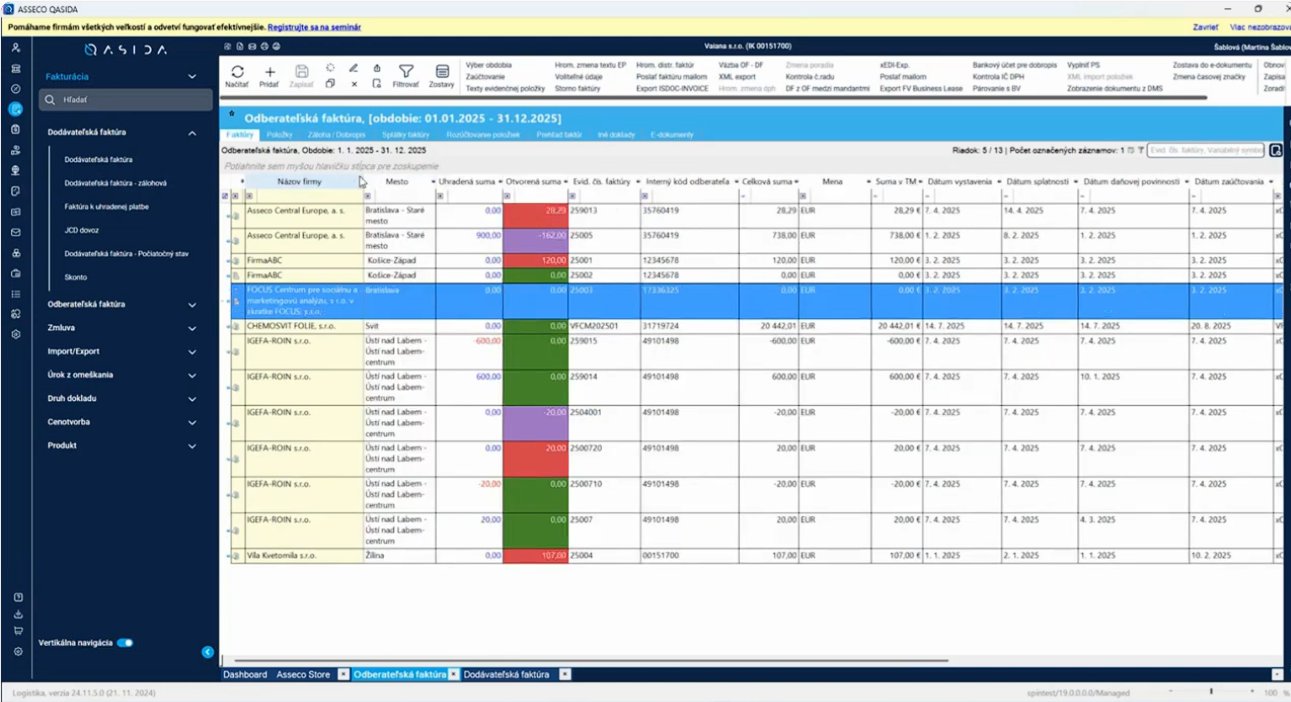Click the Načítať reload icon
The width and height of the screenshot is (1291, 702).
click(x=238, y=72)
